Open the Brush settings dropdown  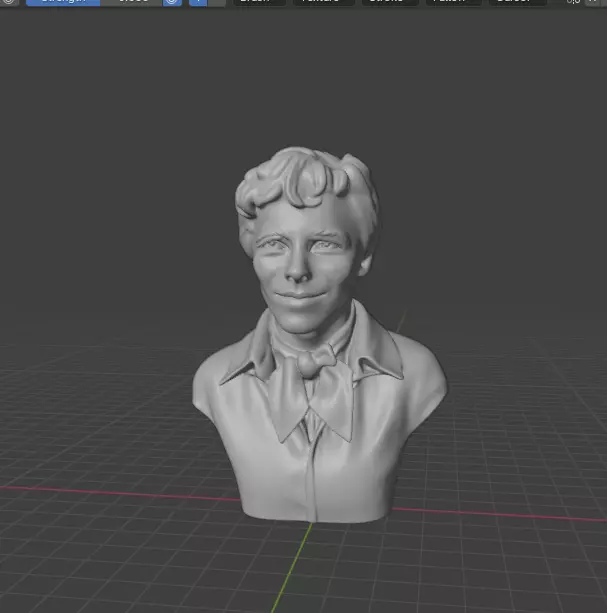pos(260,2)
